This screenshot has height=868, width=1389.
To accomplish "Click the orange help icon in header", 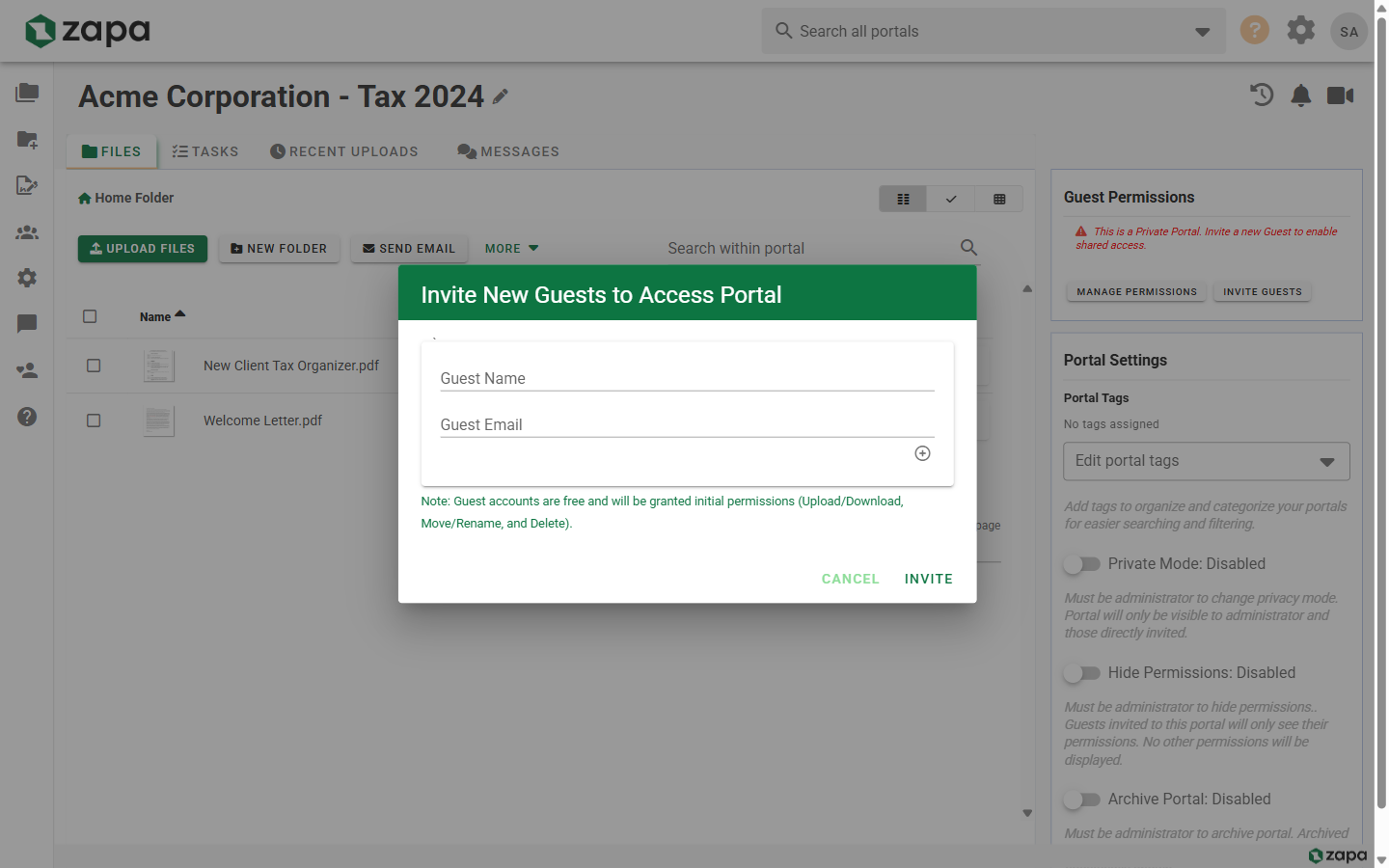I will (1254, 30).
